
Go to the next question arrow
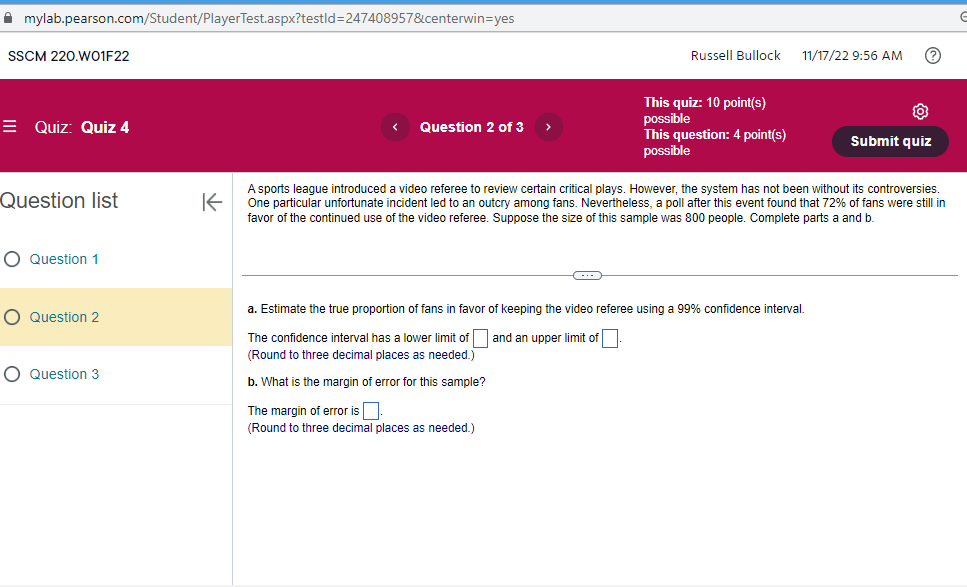[x=548, y=127]
